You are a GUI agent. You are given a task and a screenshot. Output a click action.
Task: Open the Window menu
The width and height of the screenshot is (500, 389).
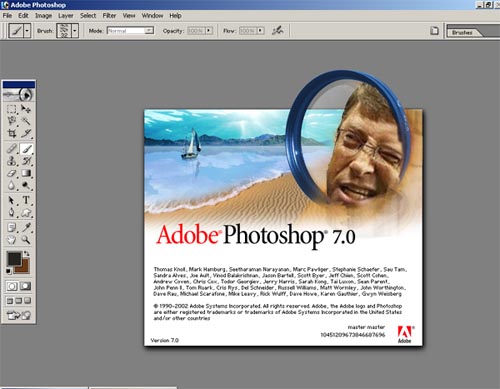(x=152, y=16)
